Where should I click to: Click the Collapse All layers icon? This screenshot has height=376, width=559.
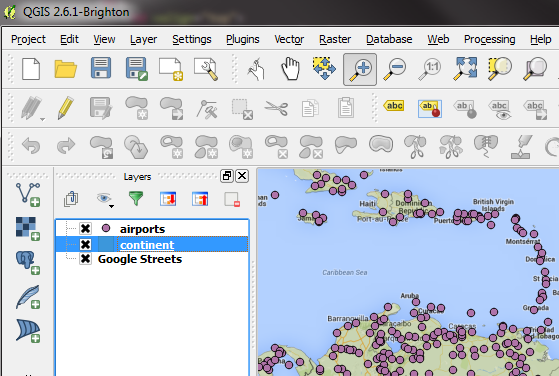click(x=200, y=199)
